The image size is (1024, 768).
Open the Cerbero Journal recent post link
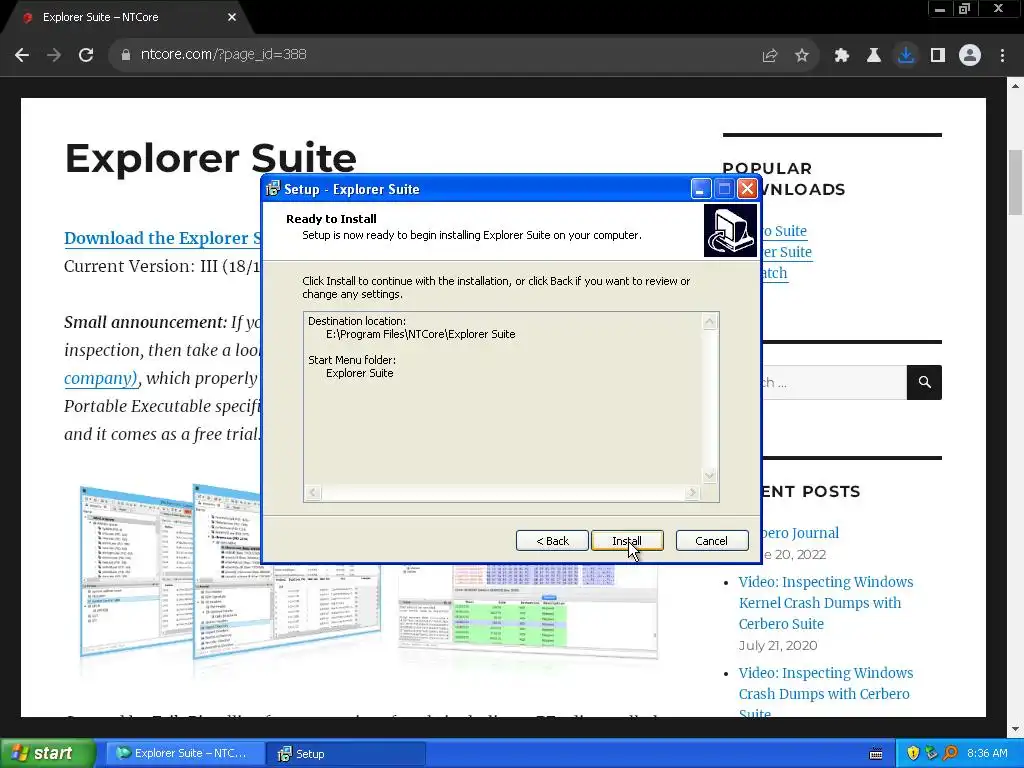800,533
